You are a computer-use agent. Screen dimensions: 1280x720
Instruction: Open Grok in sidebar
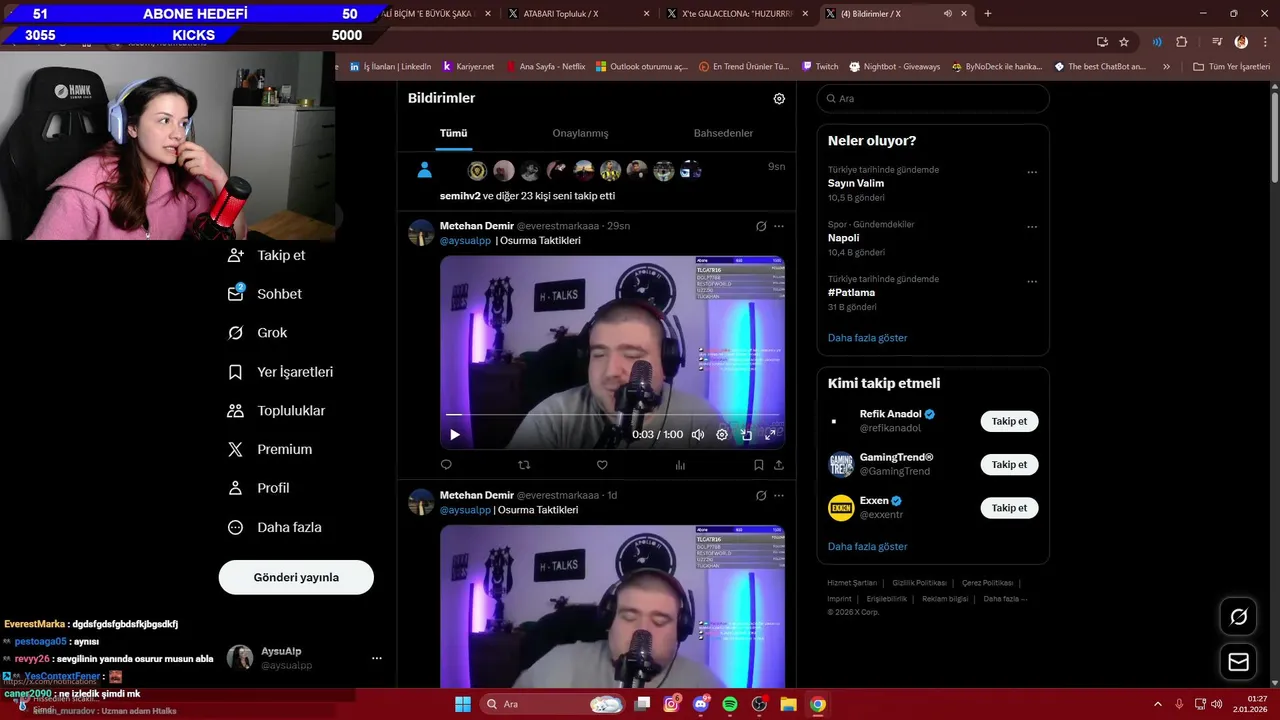point(258,333)
